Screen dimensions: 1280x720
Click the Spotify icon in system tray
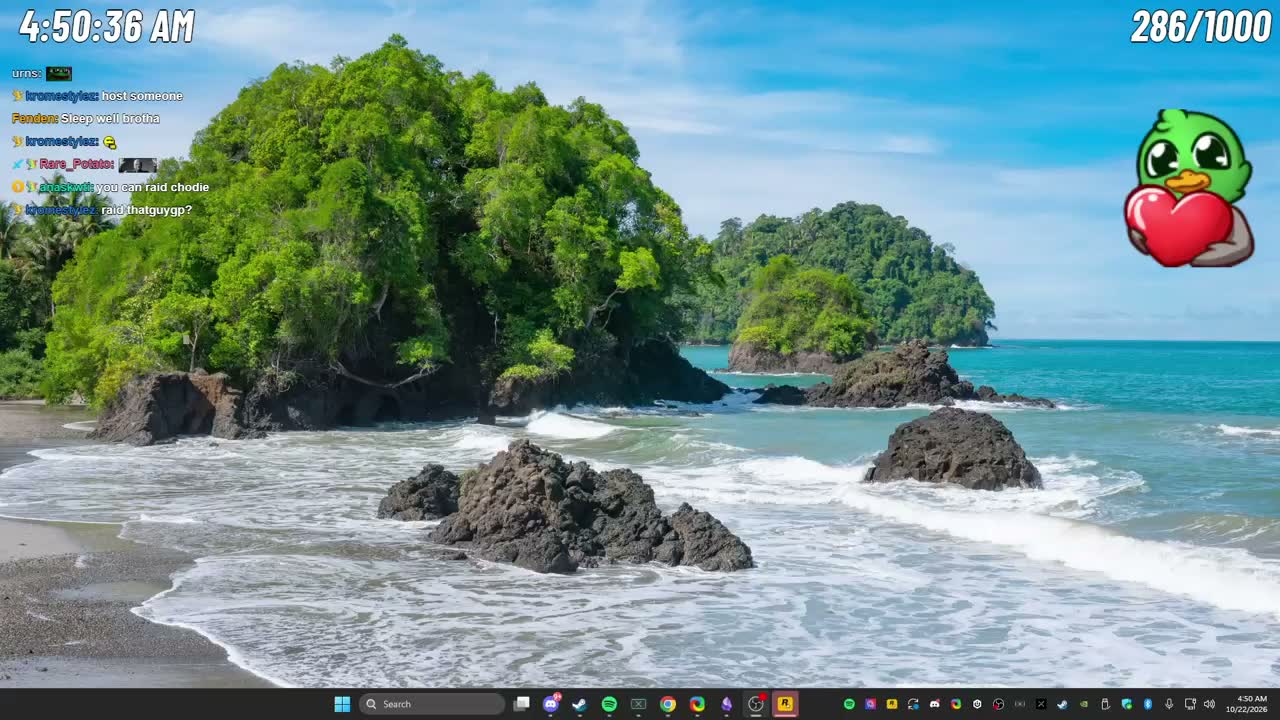click(x=849, y=704)
